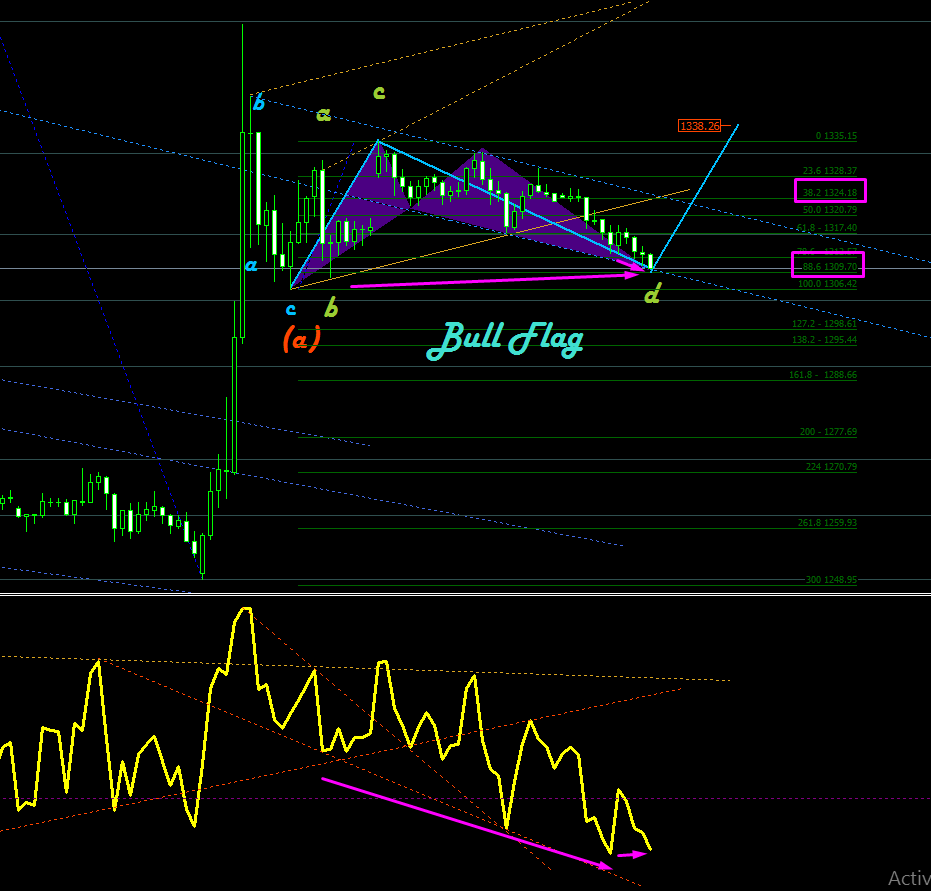The image size is (931, 891).
Task: Click the orange 1338.26 price target label
Action: click(699, 126)
